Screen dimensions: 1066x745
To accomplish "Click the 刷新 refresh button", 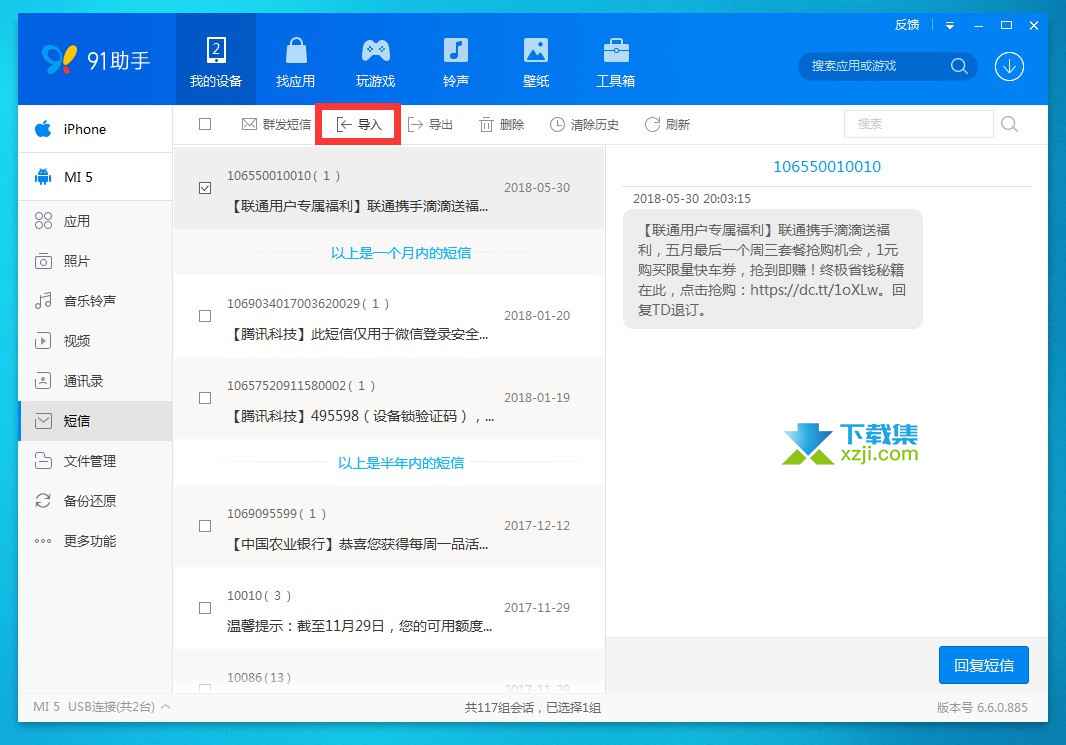I will [x=667, y=124].
